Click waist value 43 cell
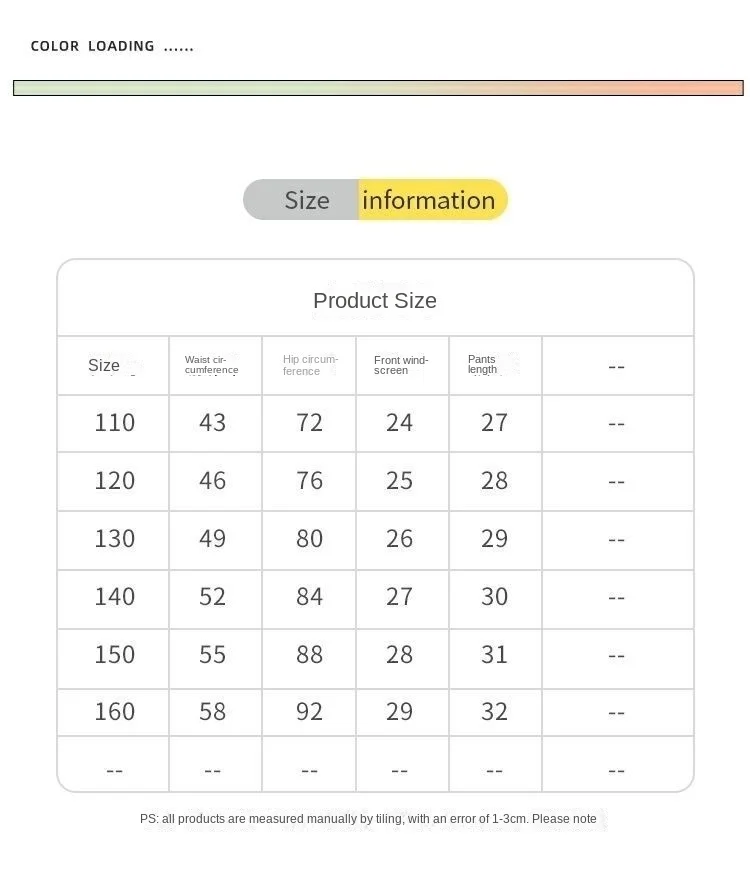 pos(212,423)
